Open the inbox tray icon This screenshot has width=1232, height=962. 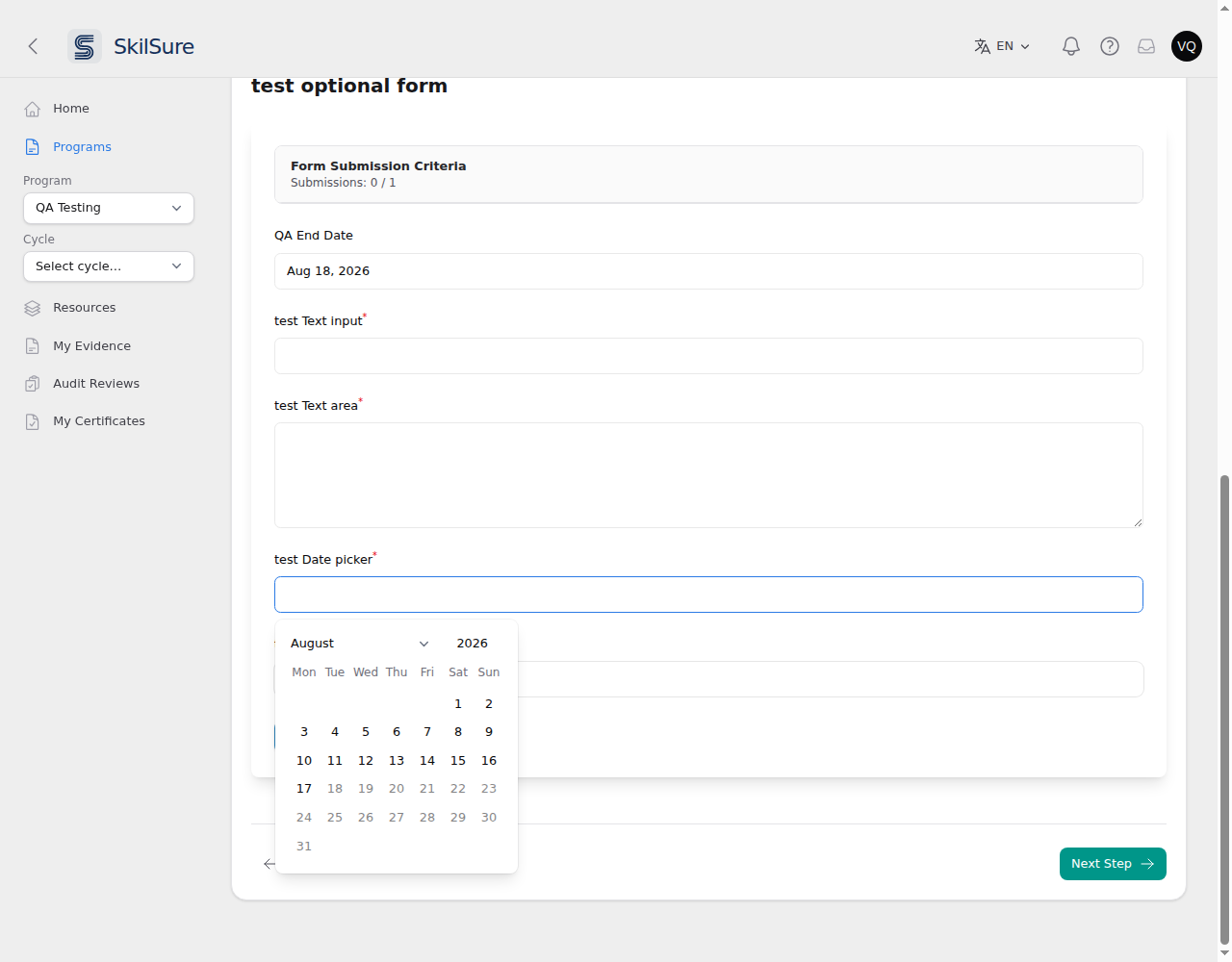coord(1146,46)
